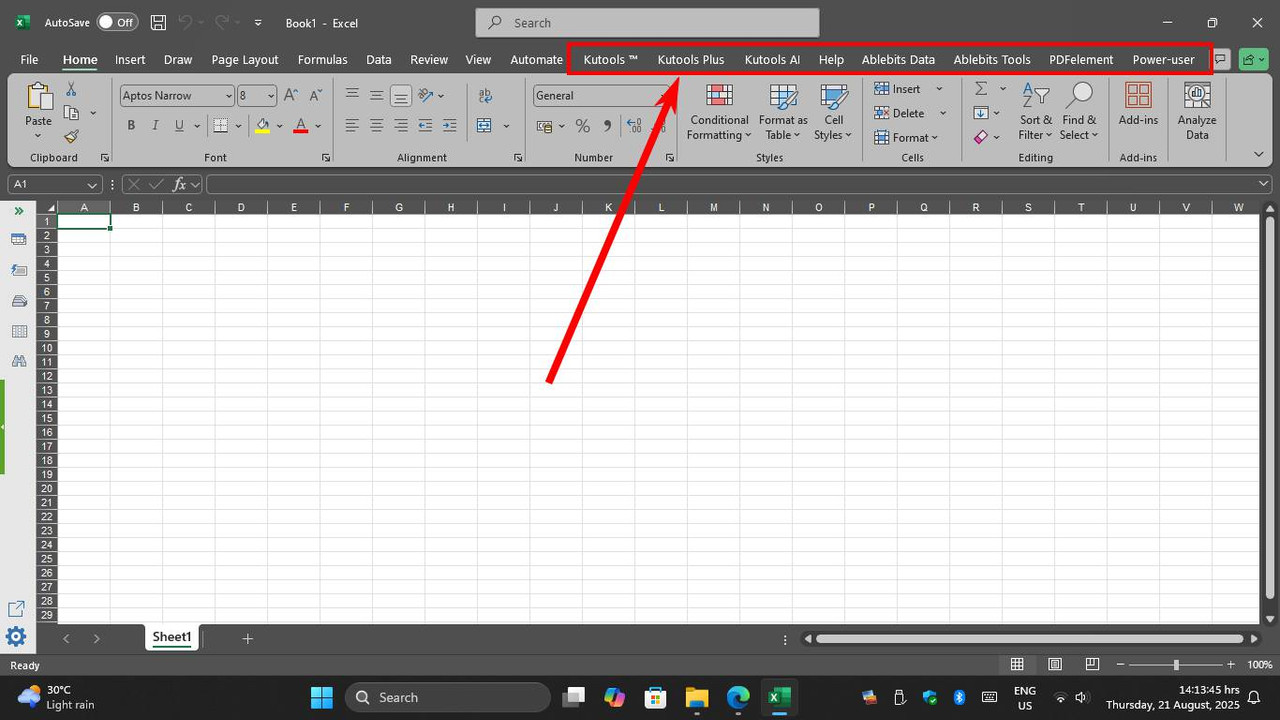
Task: Apply the yellow Fill Color swatch
Action: coord(262,126)
